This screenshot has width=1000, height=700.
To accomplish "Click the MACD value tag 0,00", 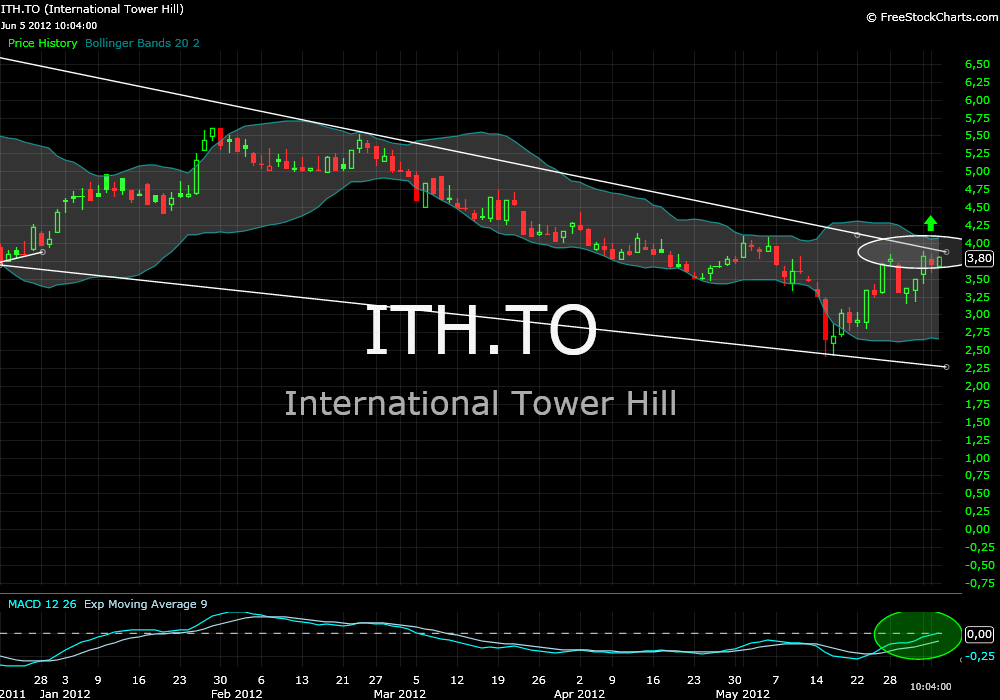I will coord(979,634).
